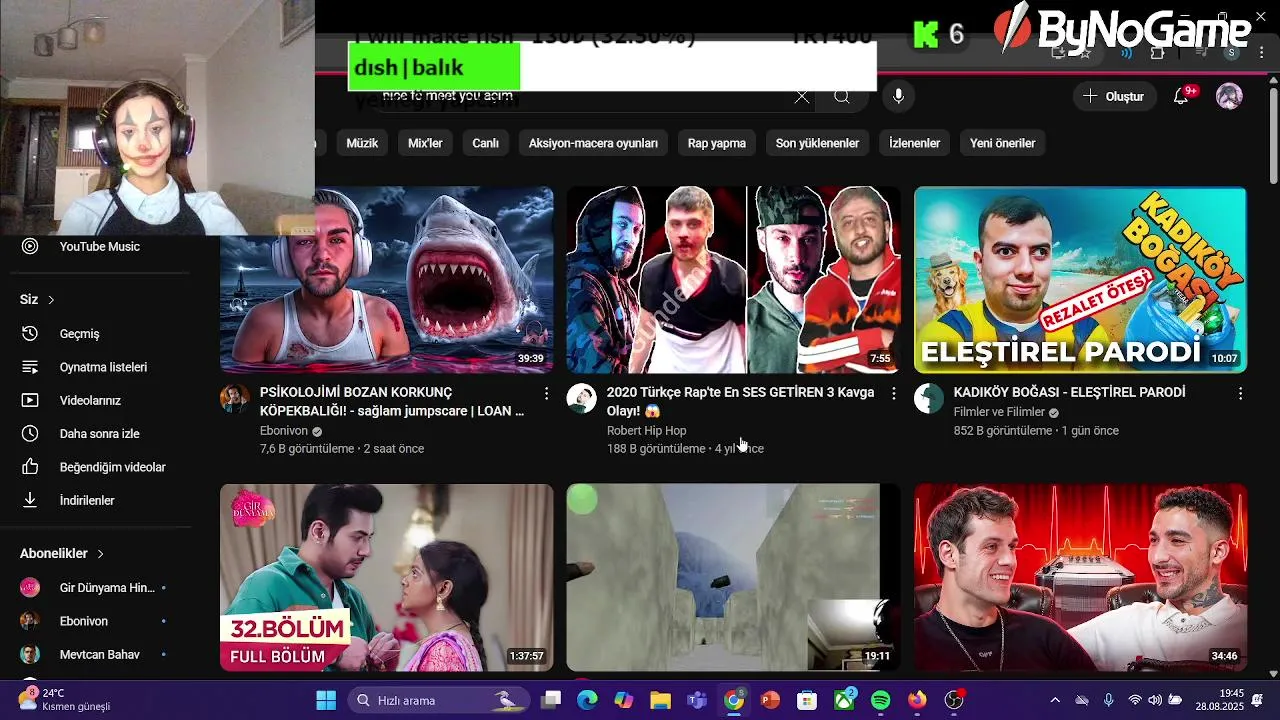This screenshot has height=720, width=1280.
Task: Open Firefox from the taskbar
Action: [x=917, y=700]
